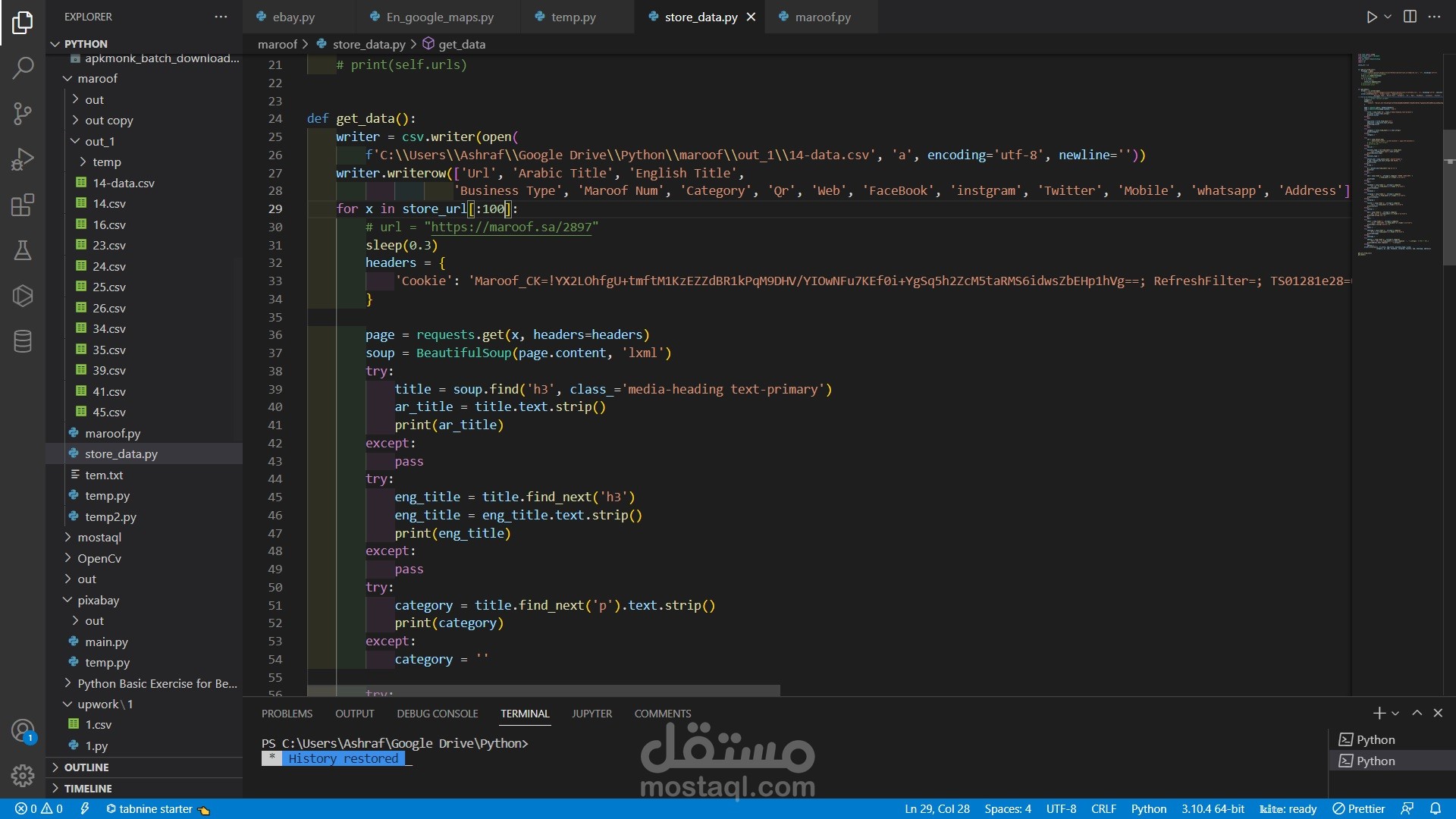Image resolution: width=1456 pixels, height=819 pixels.
Task: Open the notifications bell in status bar
Action: click(1436, 808)
